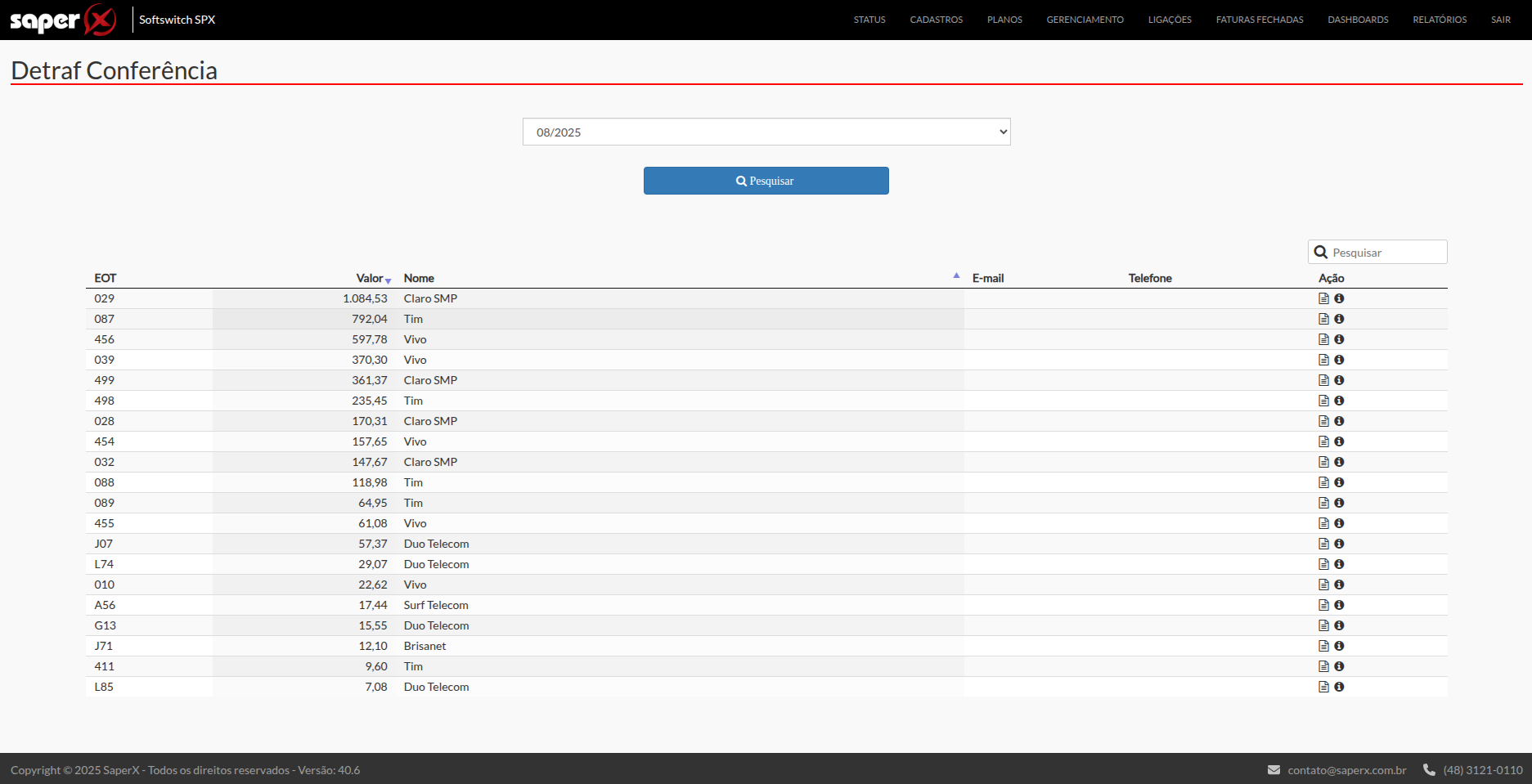Viewport: 1532px width, 784px height.
Task: Sort table by Nome column
Action: click(419, 279)
